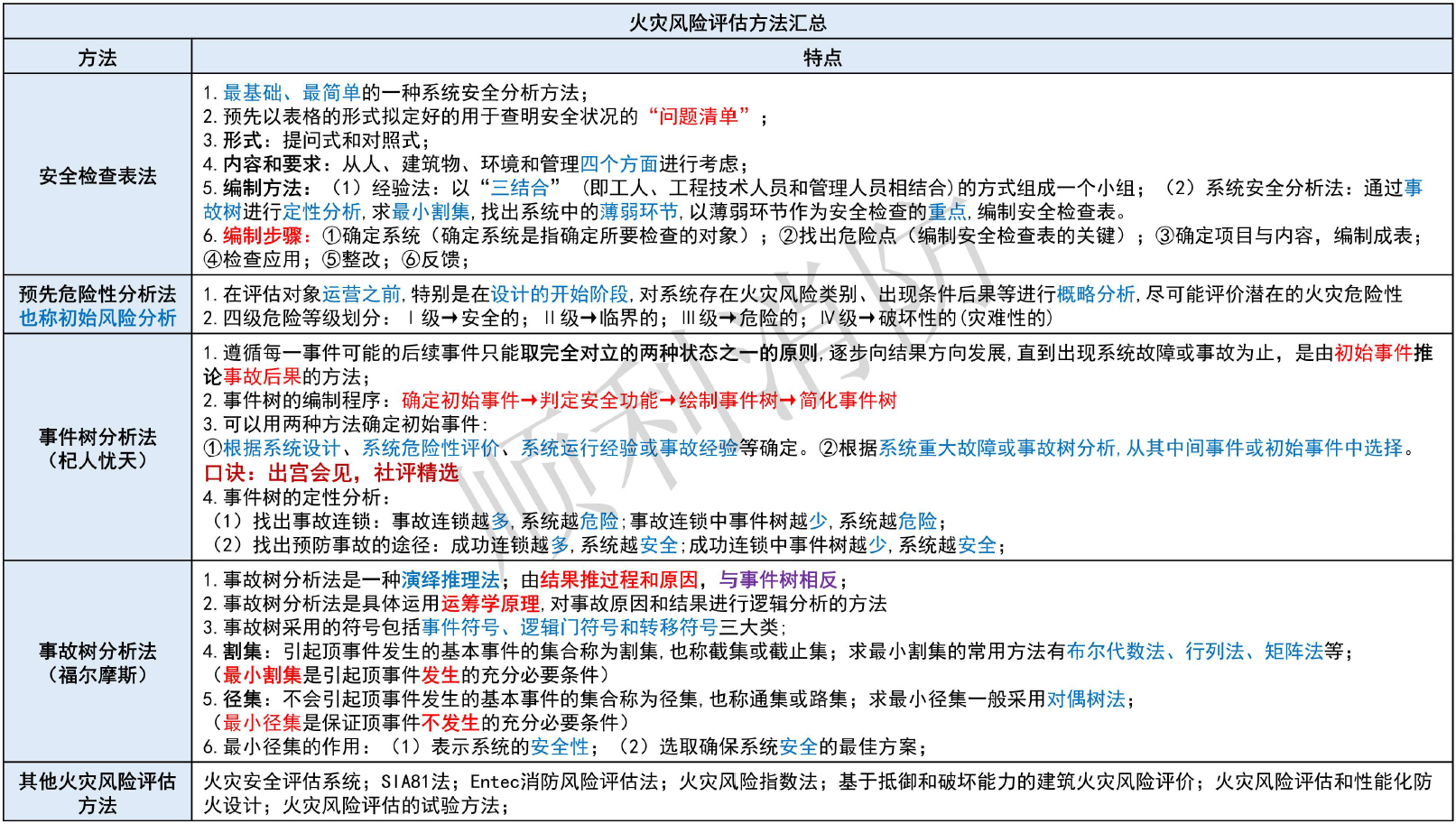Click the step "④检查应用"
This screenshot has height=824, width=1456.
(x=252, y=259)
